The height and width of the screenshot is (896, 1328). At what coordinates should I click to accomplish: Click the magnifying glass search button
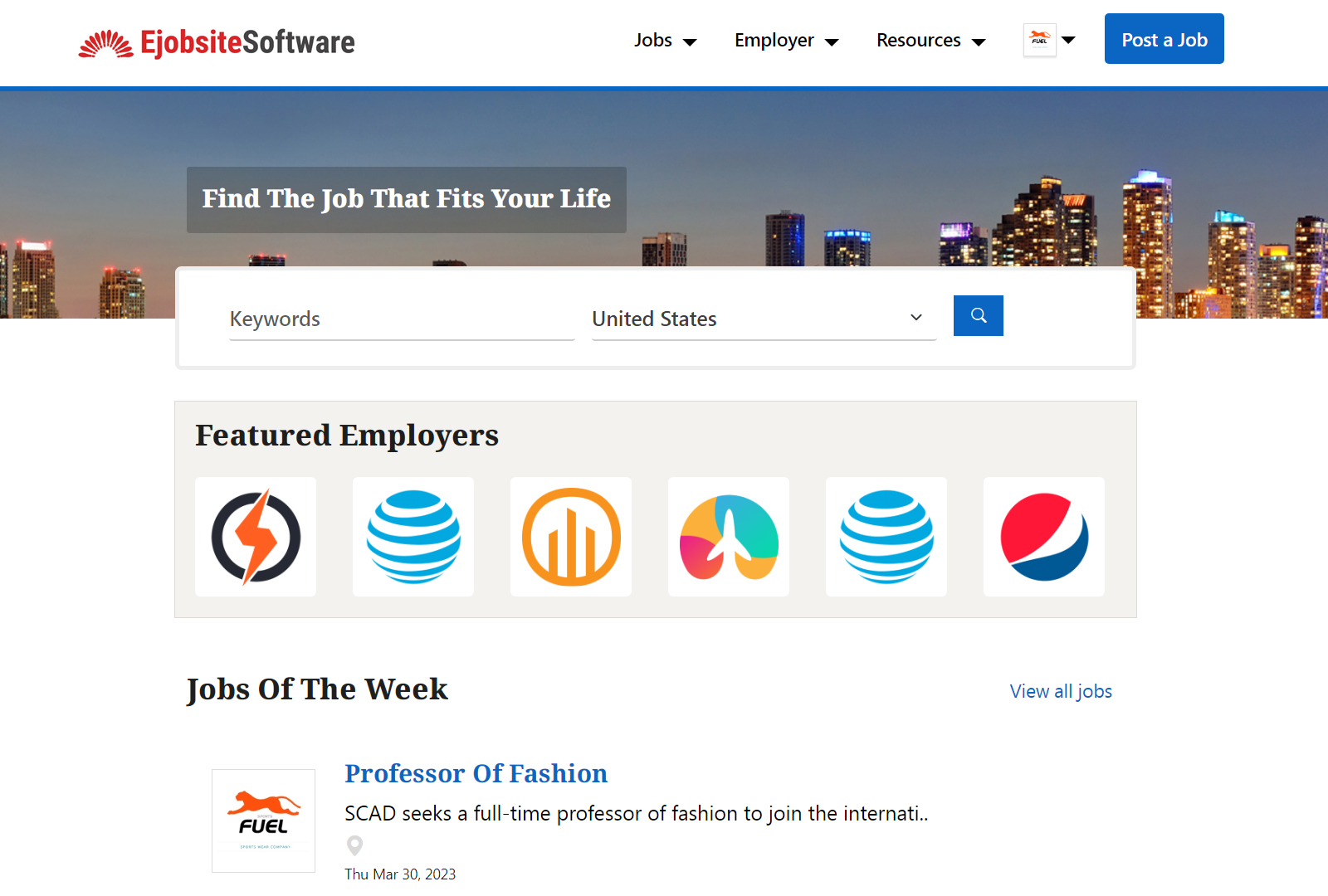point(978,316)
